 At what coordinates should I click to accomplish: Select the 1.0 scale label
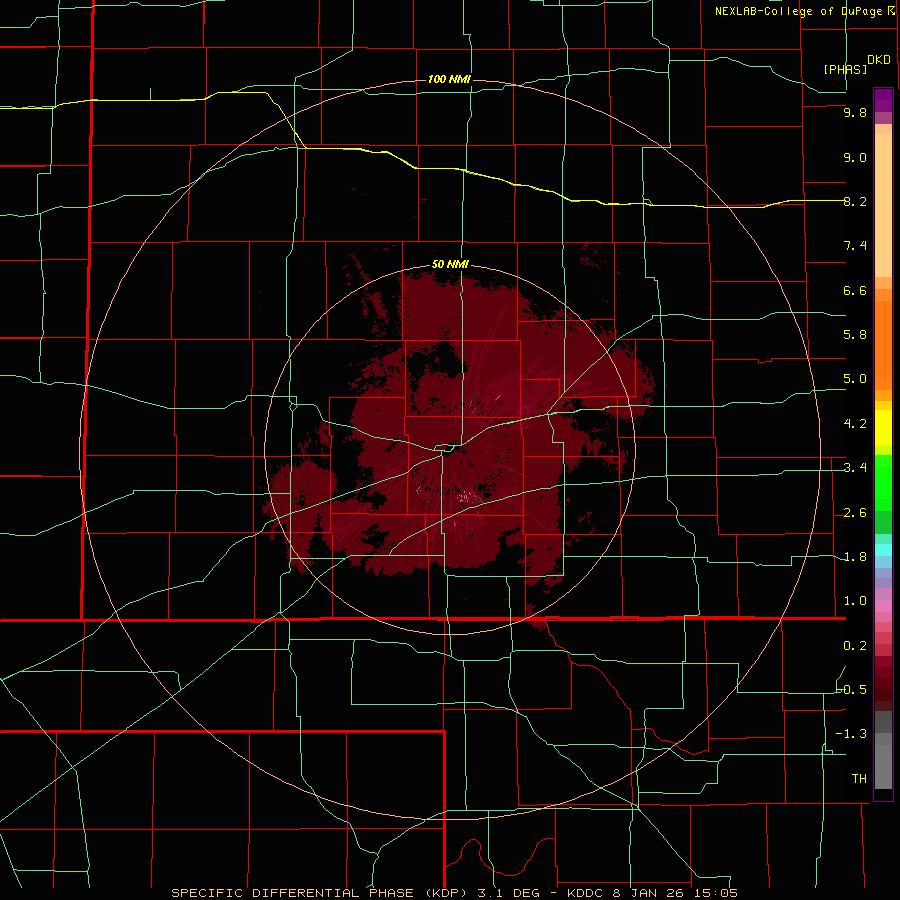pyautogui.click(x=855, y=601)
